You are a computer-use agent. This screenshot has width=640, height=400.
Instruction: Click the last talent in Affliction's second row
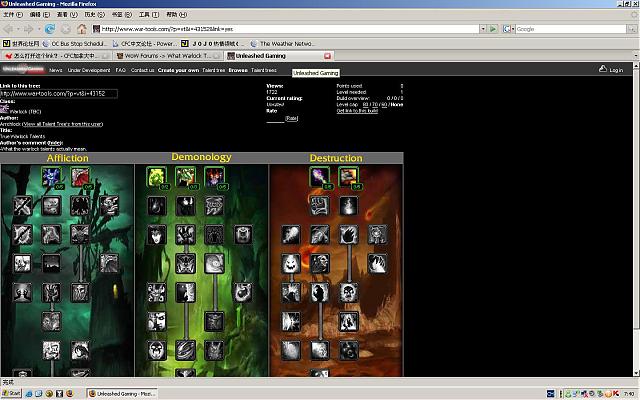[x=109, y=206]
